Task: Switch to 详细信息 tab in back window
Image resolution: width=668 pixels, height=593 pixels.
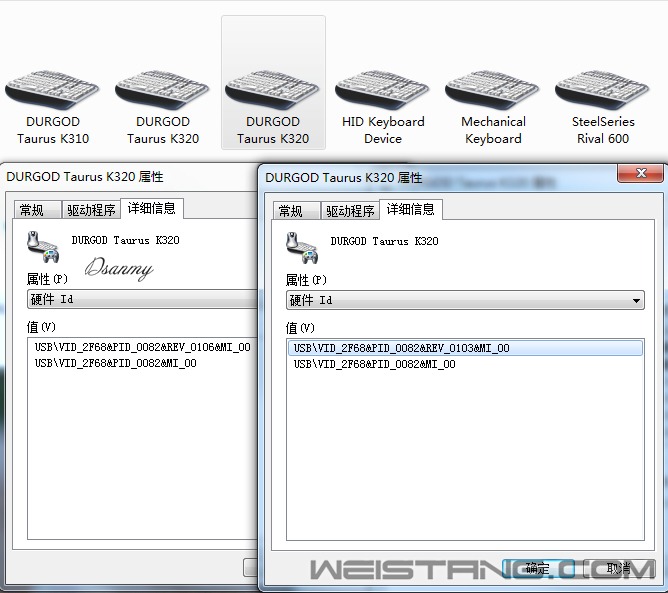Action: 152,208
